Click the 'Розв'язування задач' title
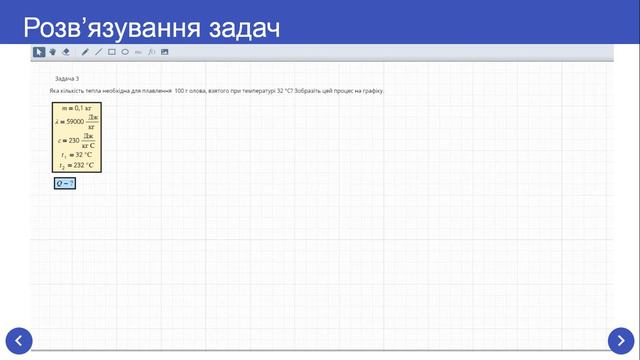This screenshot has width=640, height=360. [152, 28]
